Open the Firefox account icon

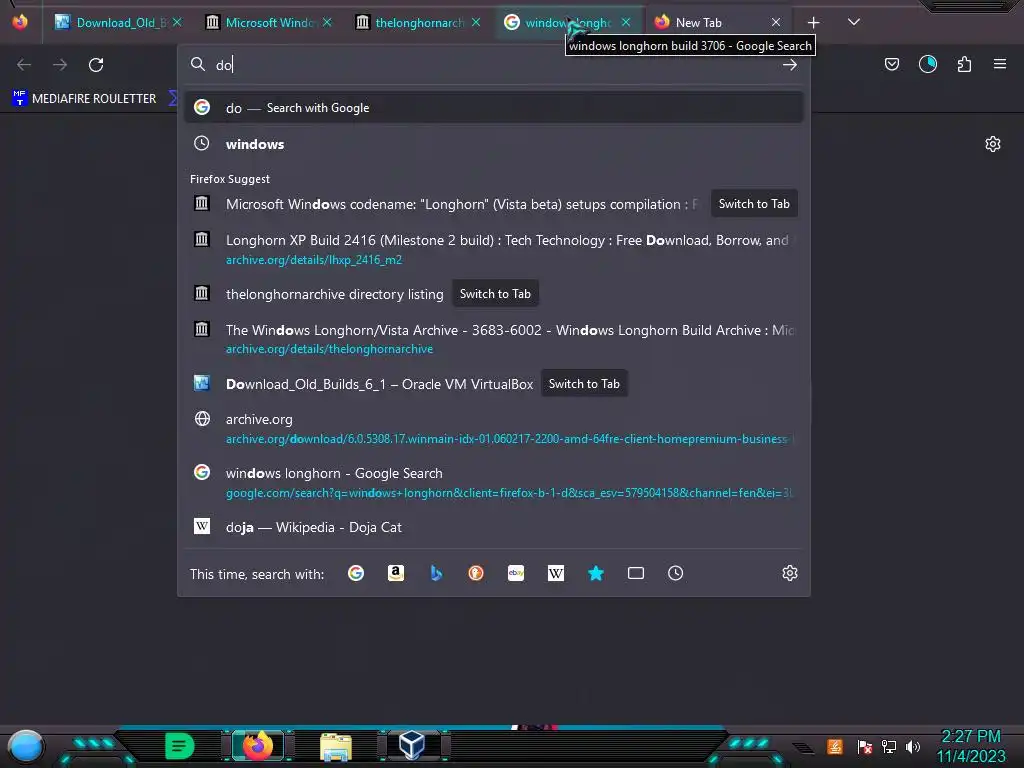(928, 64)
